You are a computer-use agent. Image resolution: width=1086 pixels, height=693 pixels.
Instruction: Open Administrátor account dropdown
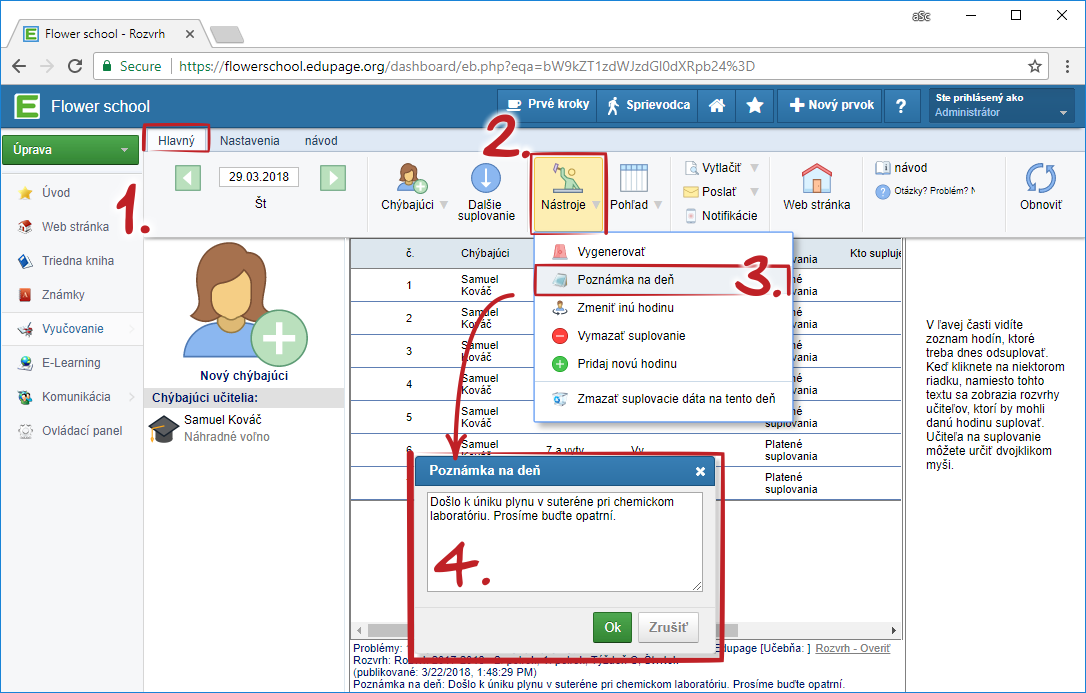pyautogui.click(x=1002, y=106)
